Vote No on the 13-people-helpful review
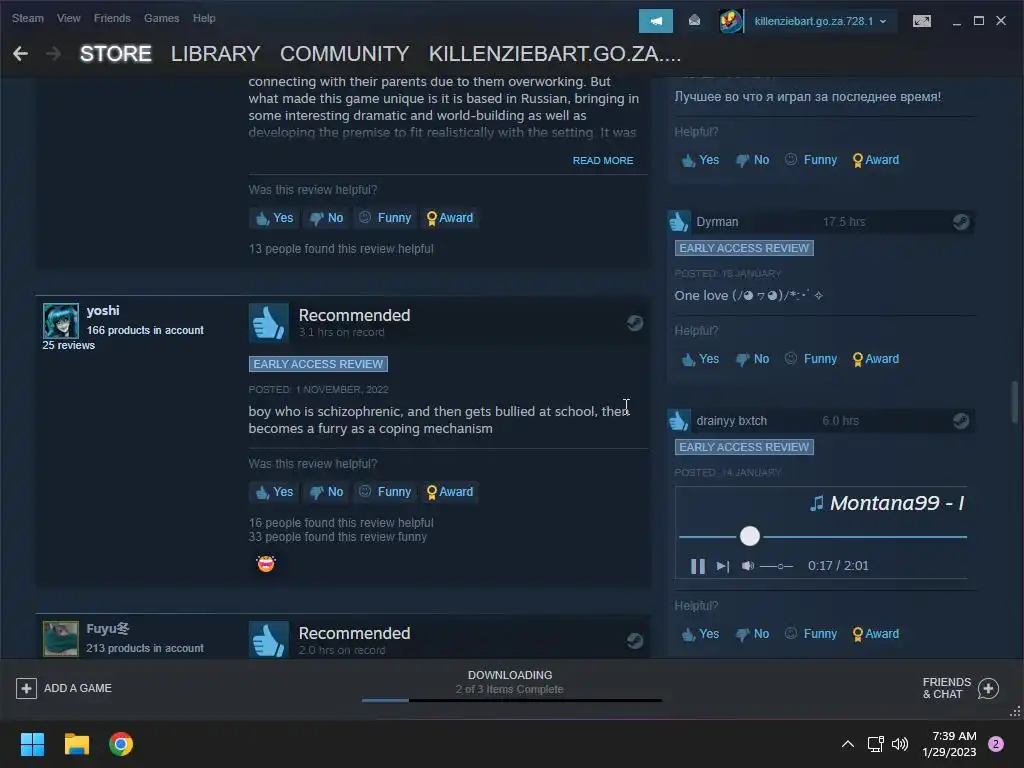 [x=326, y=218]
